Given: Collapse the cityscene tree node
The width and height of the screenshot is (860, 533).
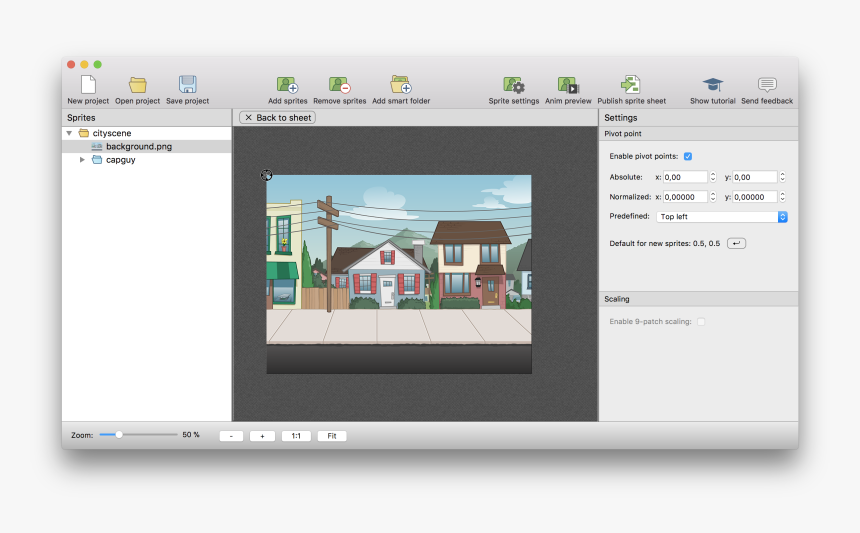Looking at the screenshot, I should (x=69, y=133).
